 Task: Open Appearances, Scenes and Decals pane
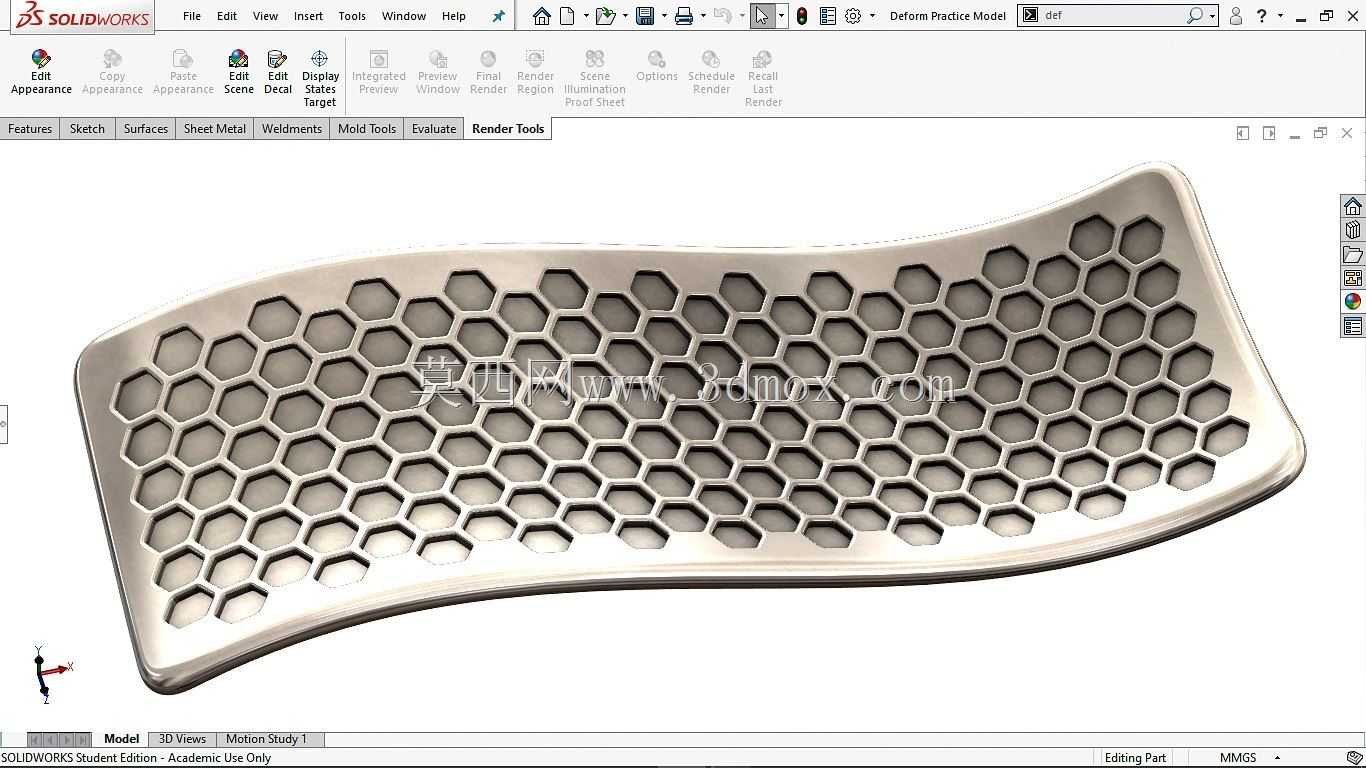click(x=1353, y=302)
